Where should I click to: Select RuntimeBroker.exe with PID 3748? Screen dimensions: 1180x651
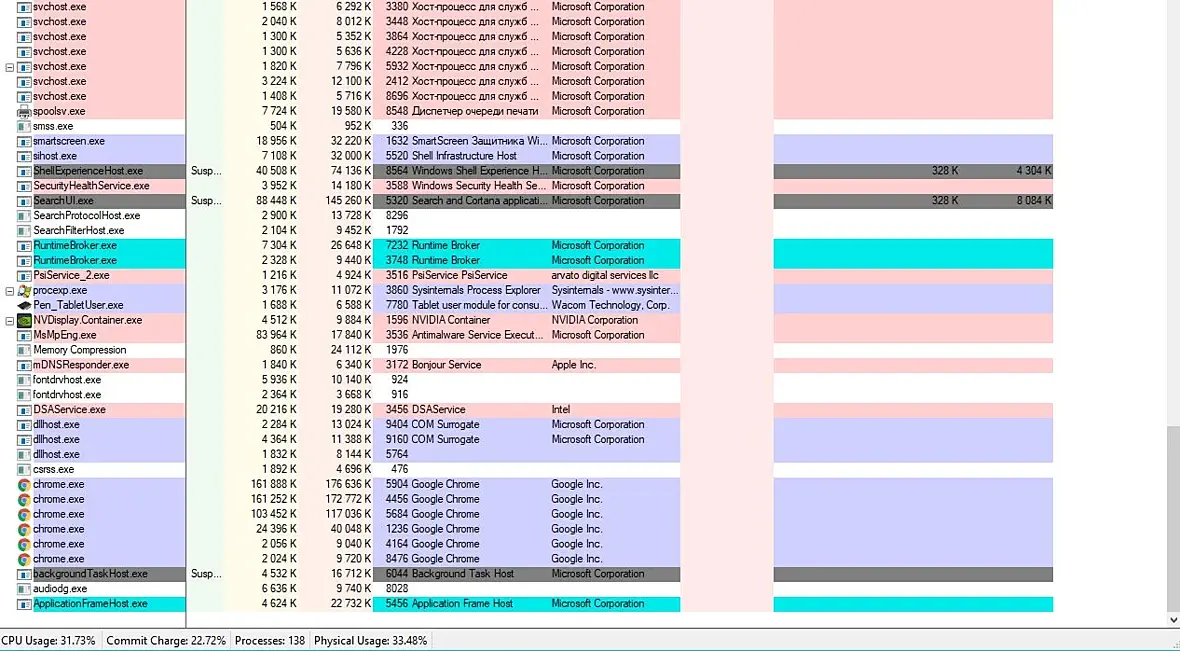pos(75,260)
